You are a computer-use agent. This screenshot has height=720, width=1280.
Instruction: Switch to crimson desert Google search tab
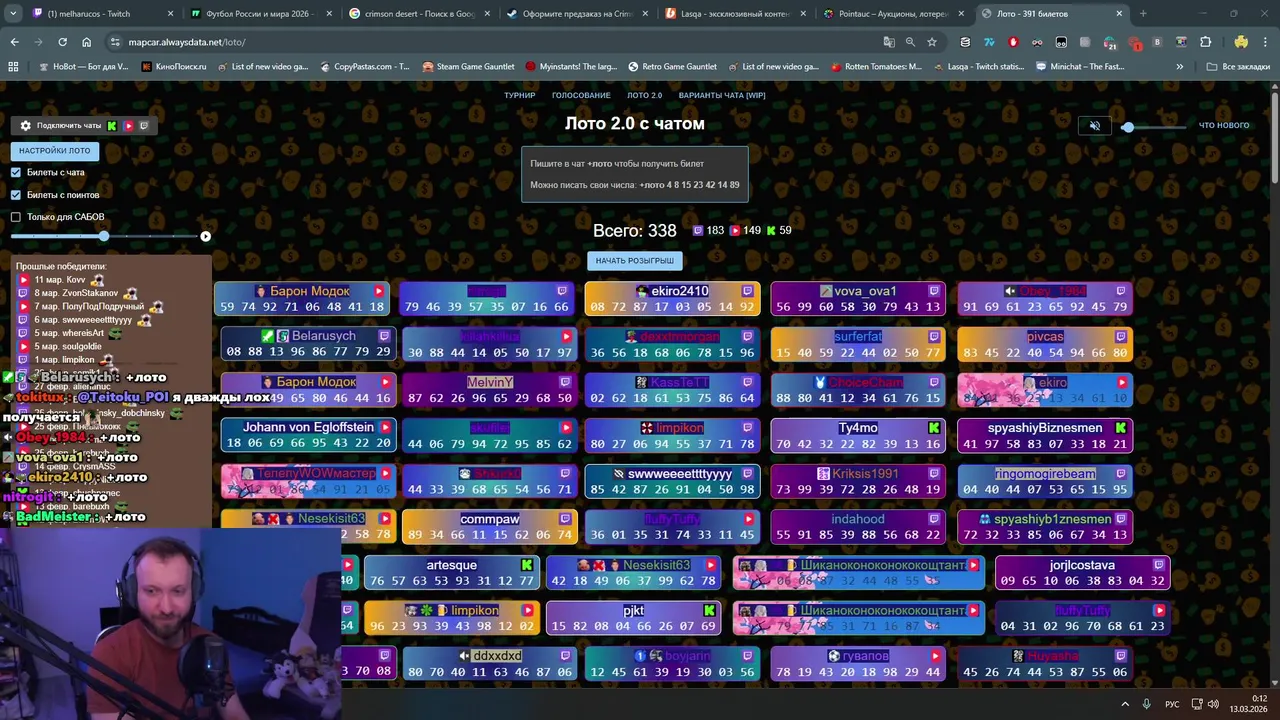point(420,14)
